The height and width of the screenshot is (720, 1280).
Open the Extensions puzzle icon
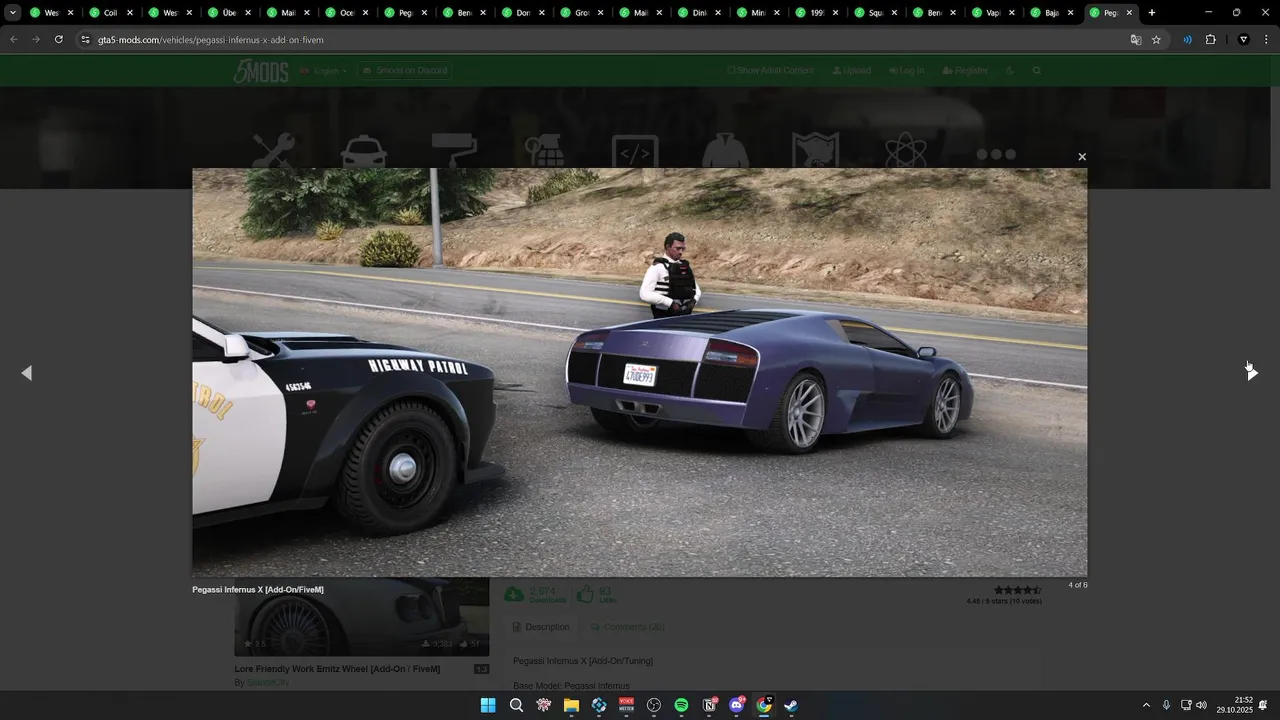pyautogui.click(x=1210, y=40)
